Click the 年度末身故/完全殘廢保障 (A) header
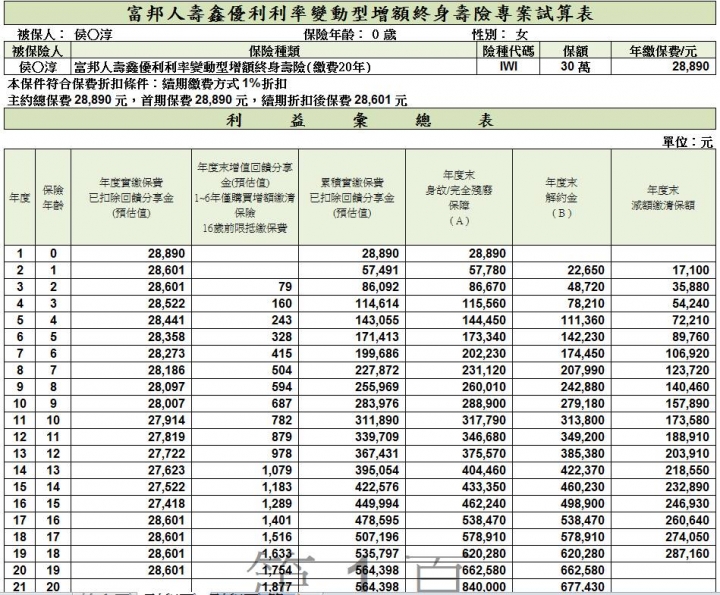The width and height of the screenshot is (720, 595). point(458,197)
